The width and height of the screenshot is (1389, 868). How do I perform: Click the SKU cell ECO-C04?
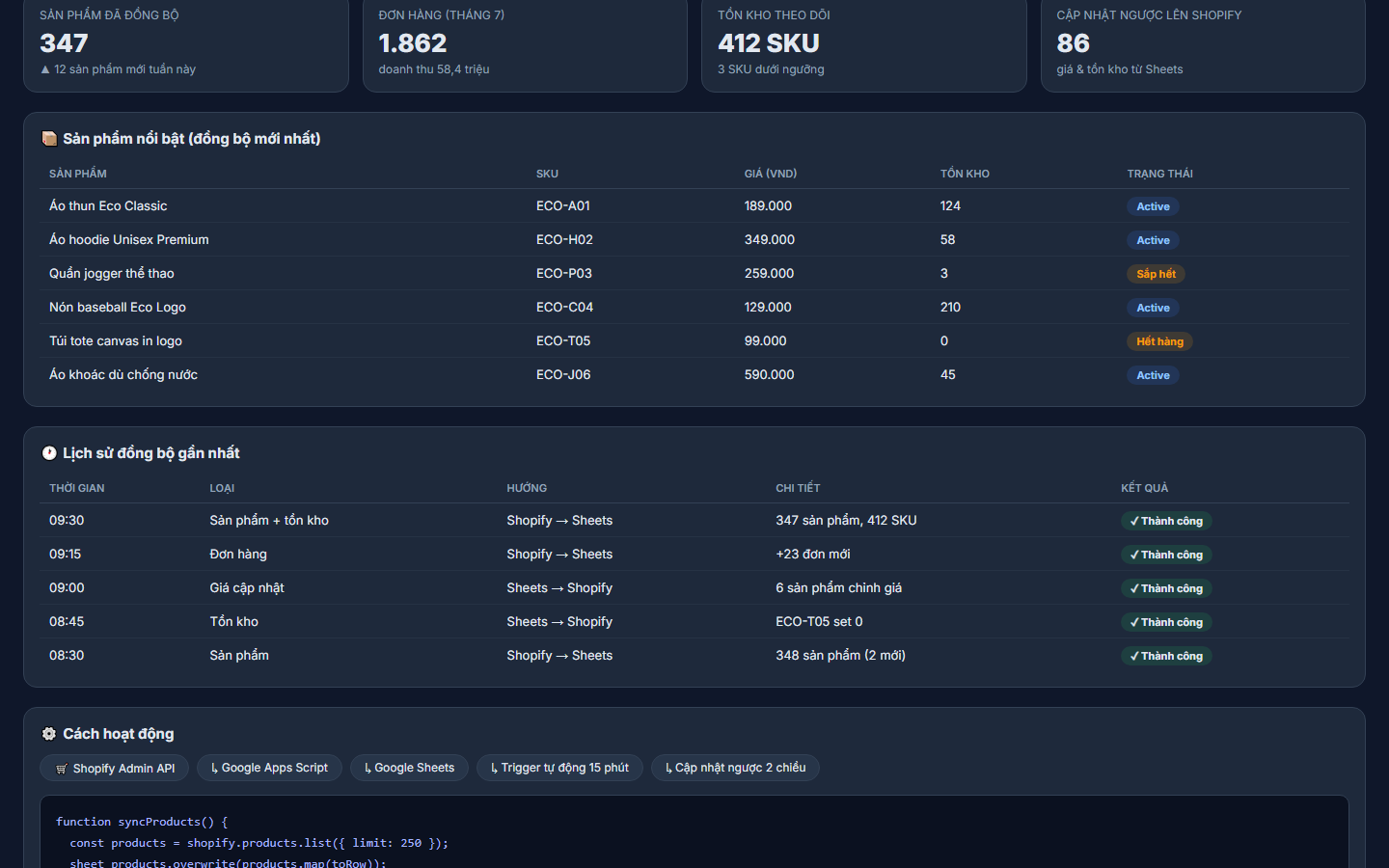(564, 308)
